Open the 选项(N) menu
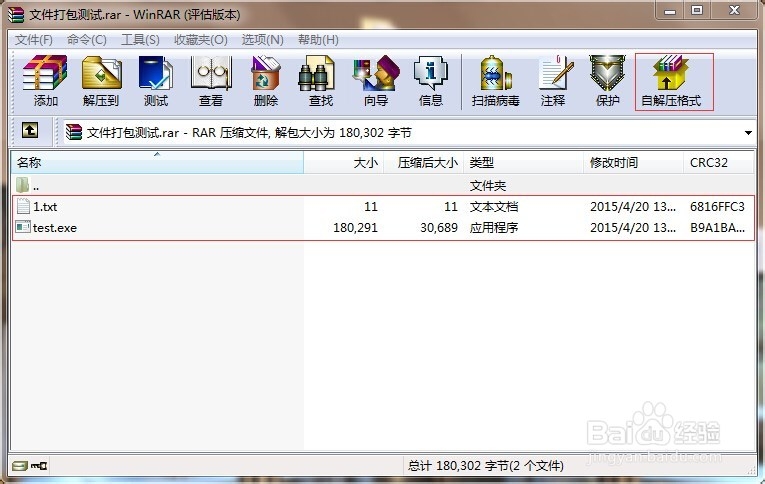 (x=262, y=40)
